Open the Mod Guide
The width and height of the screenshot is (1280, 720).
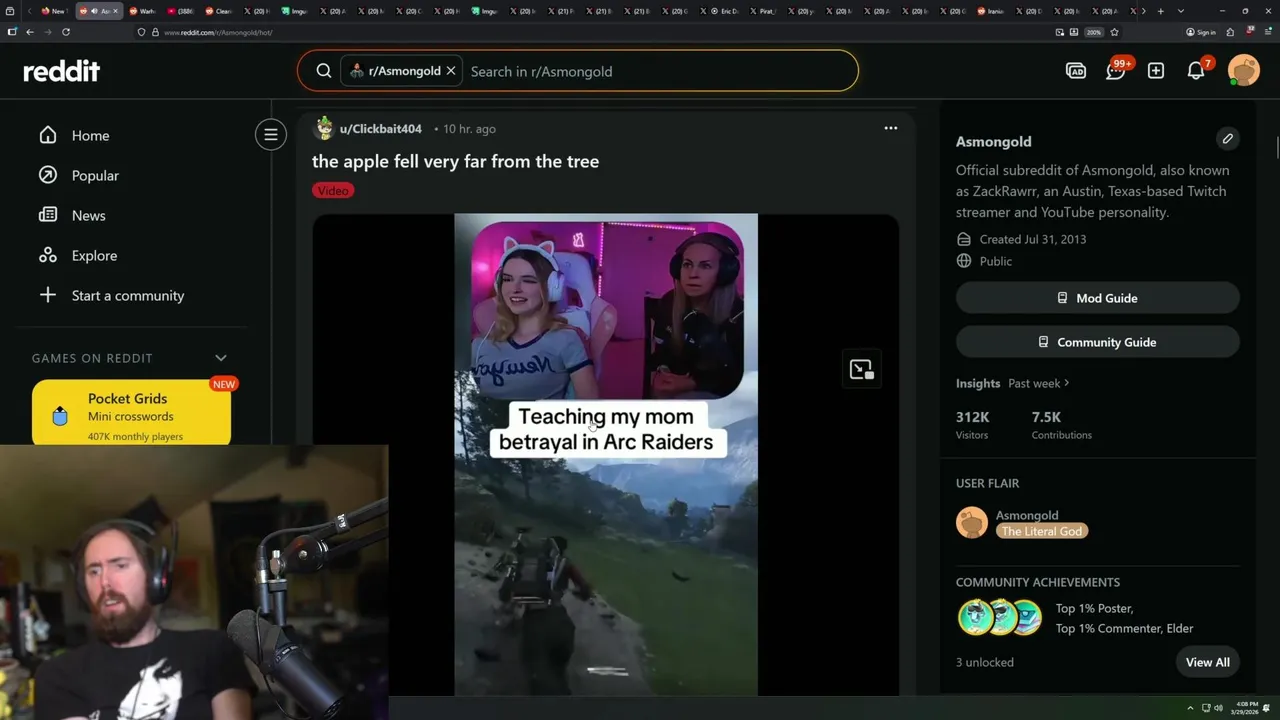click(x=1097, y=298)
